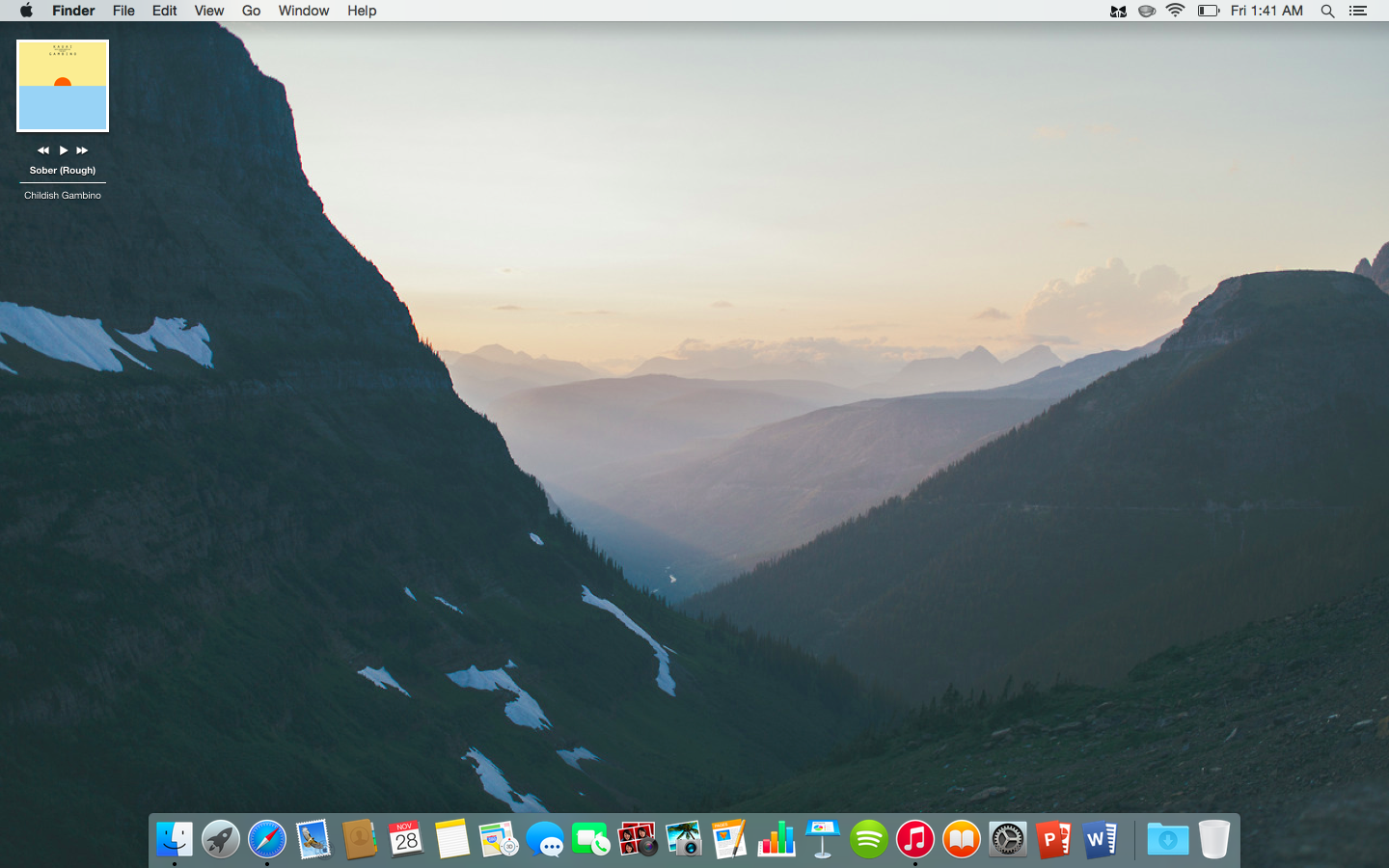Viewport: 1389px width, 868px height.
Task: Play the song in music widget
Action: 64,150
